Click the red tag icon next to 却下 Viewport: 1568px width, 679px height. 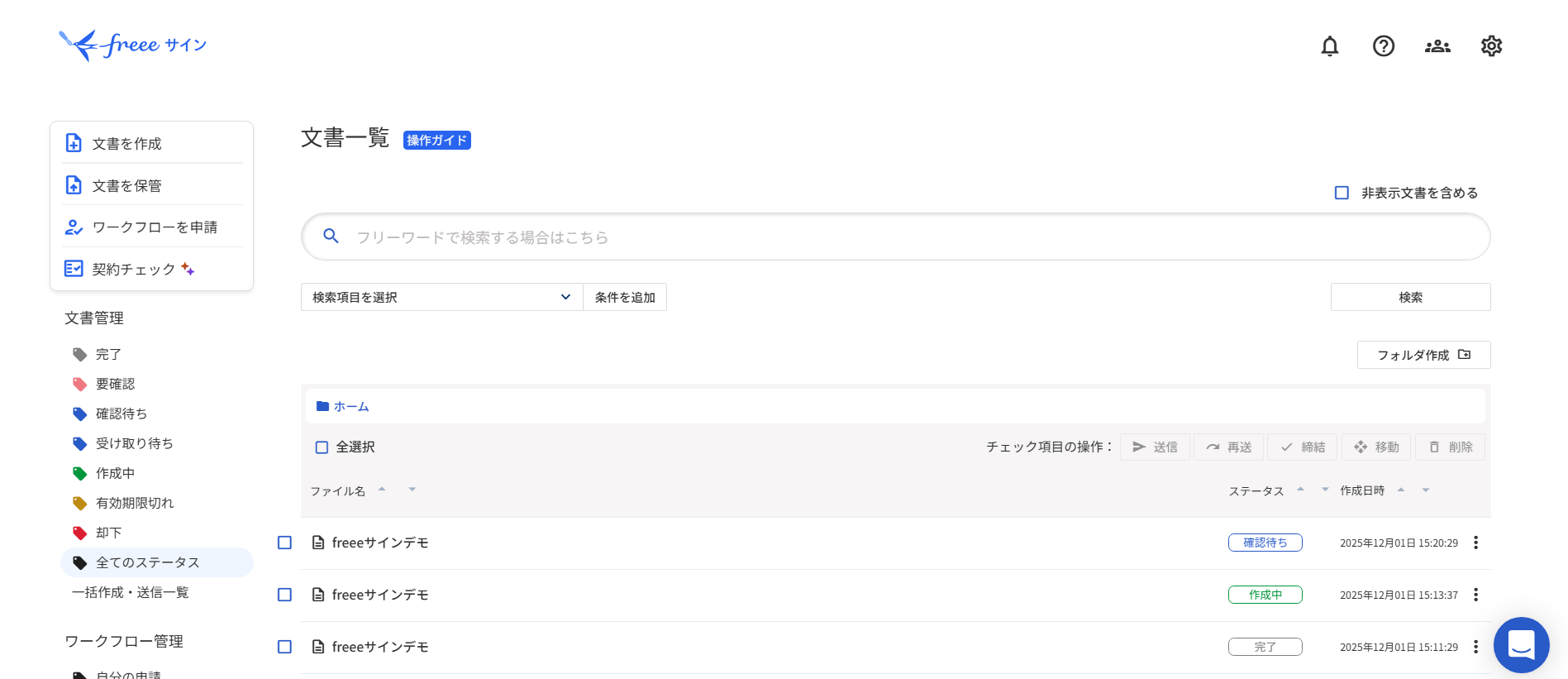(x=80, y=533)
